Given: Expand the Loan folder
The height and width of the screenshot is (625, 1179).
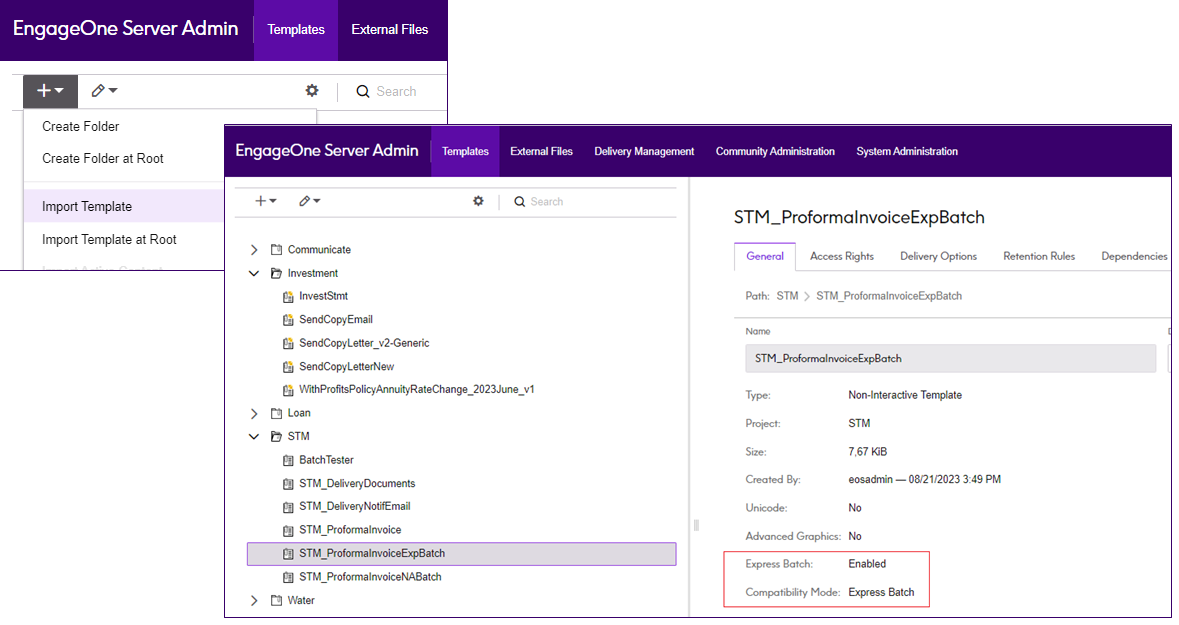Looking at the screenshot, I should pos(254,413).
